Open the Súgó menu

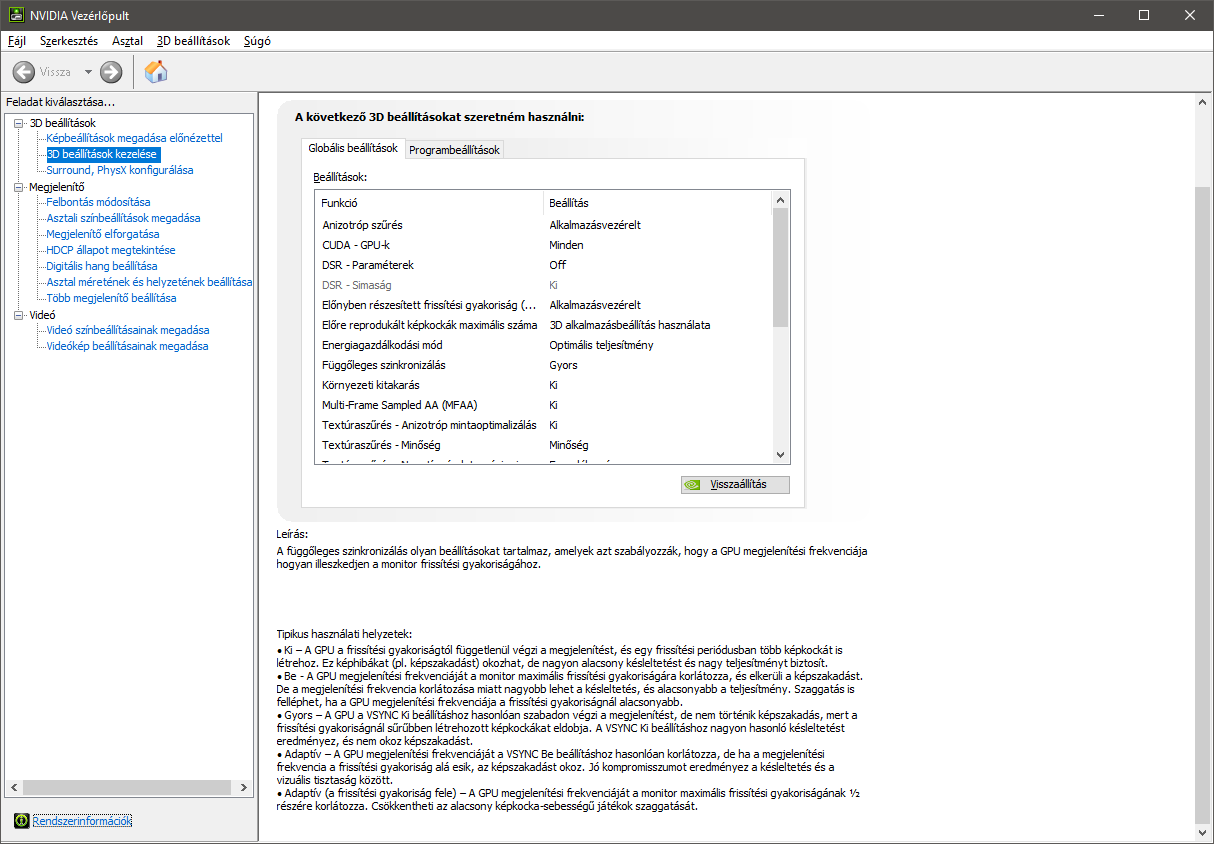point(257,41)
